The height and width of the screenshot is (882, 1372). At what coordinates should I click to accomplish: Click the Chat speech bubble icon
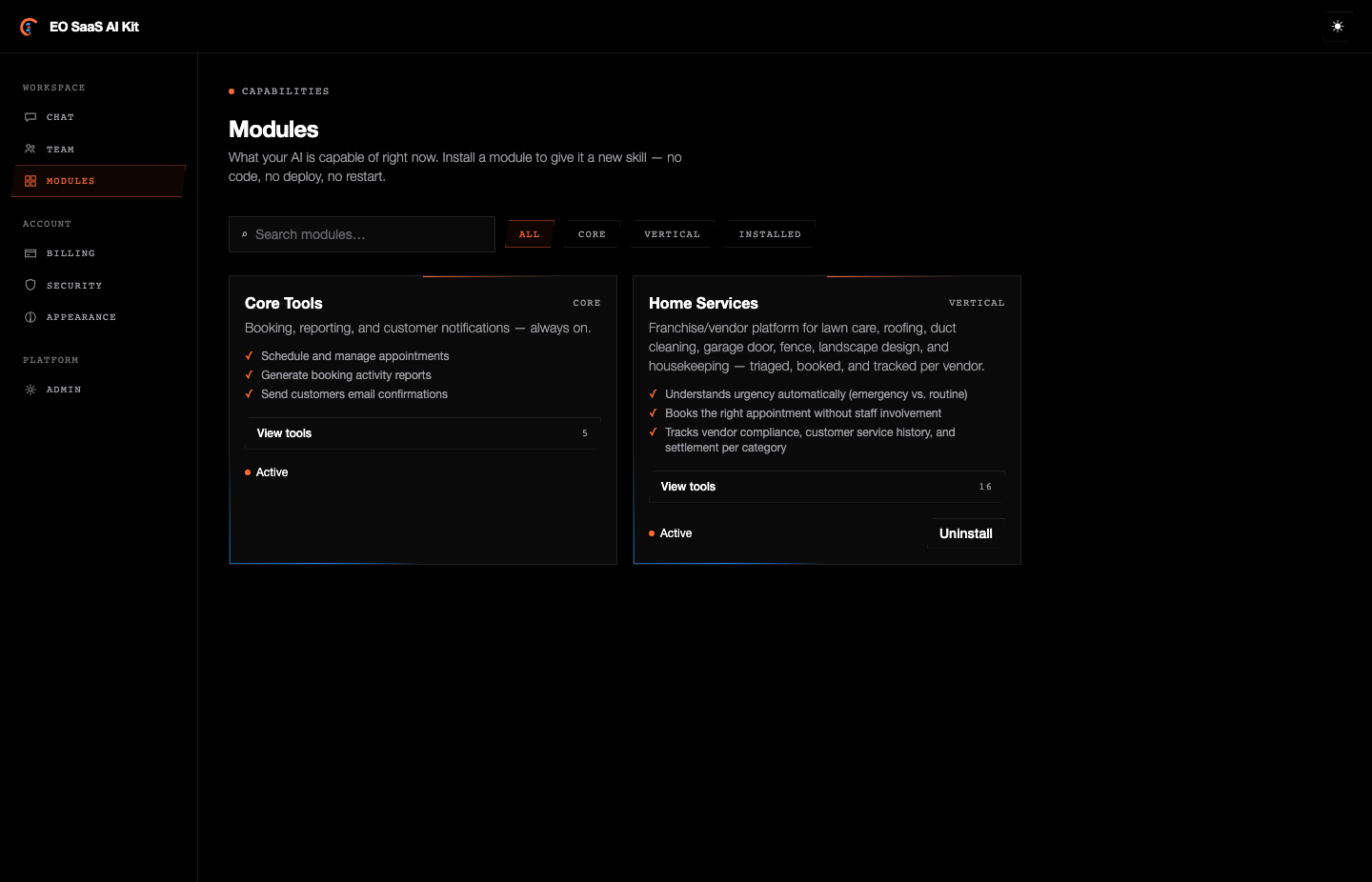tap(30, 117)
